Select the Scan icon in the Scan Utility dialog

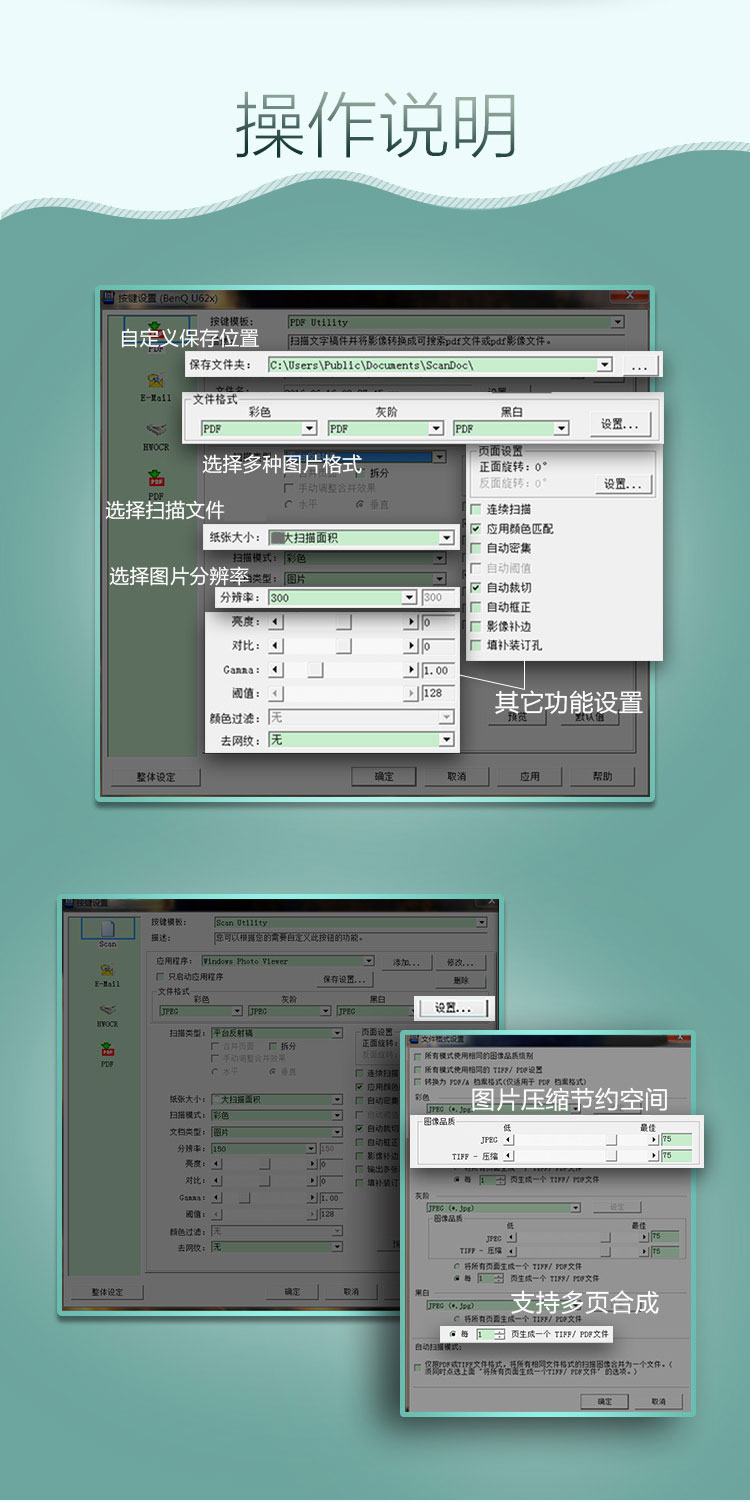(107, 932)
